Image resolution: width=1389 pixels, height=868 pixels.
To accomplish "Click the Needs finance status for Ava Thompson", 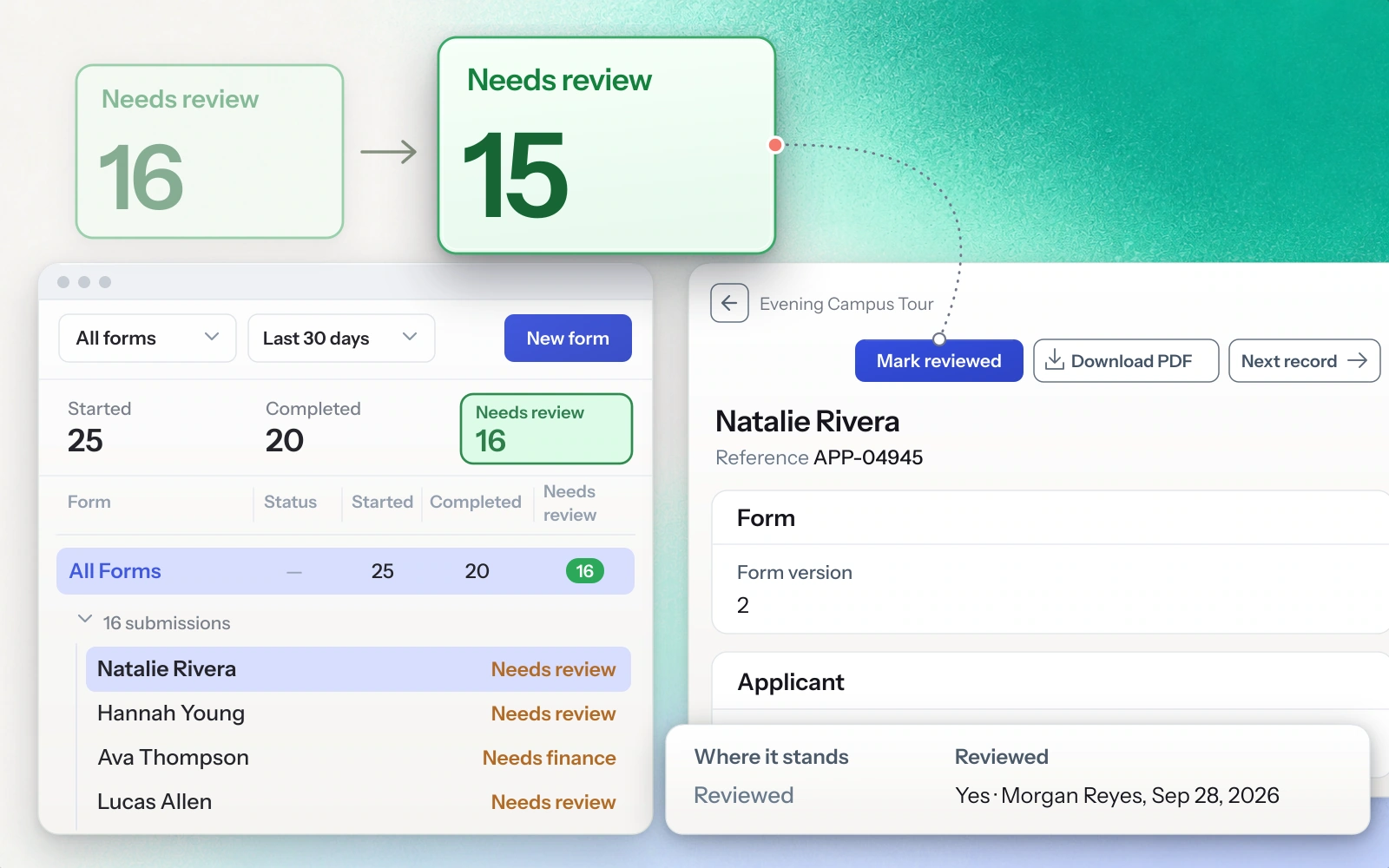I will click(550, 758).
